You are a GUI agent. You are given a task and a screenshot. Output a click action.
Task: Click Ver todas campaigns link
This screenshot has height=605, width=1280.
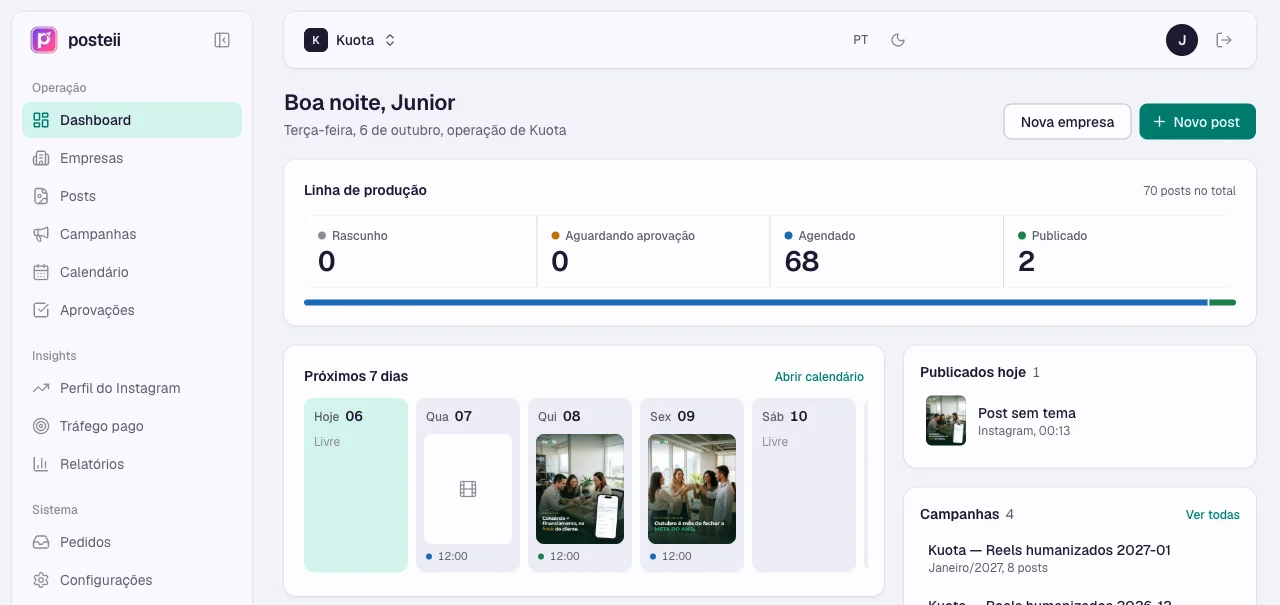[1212, 515]
